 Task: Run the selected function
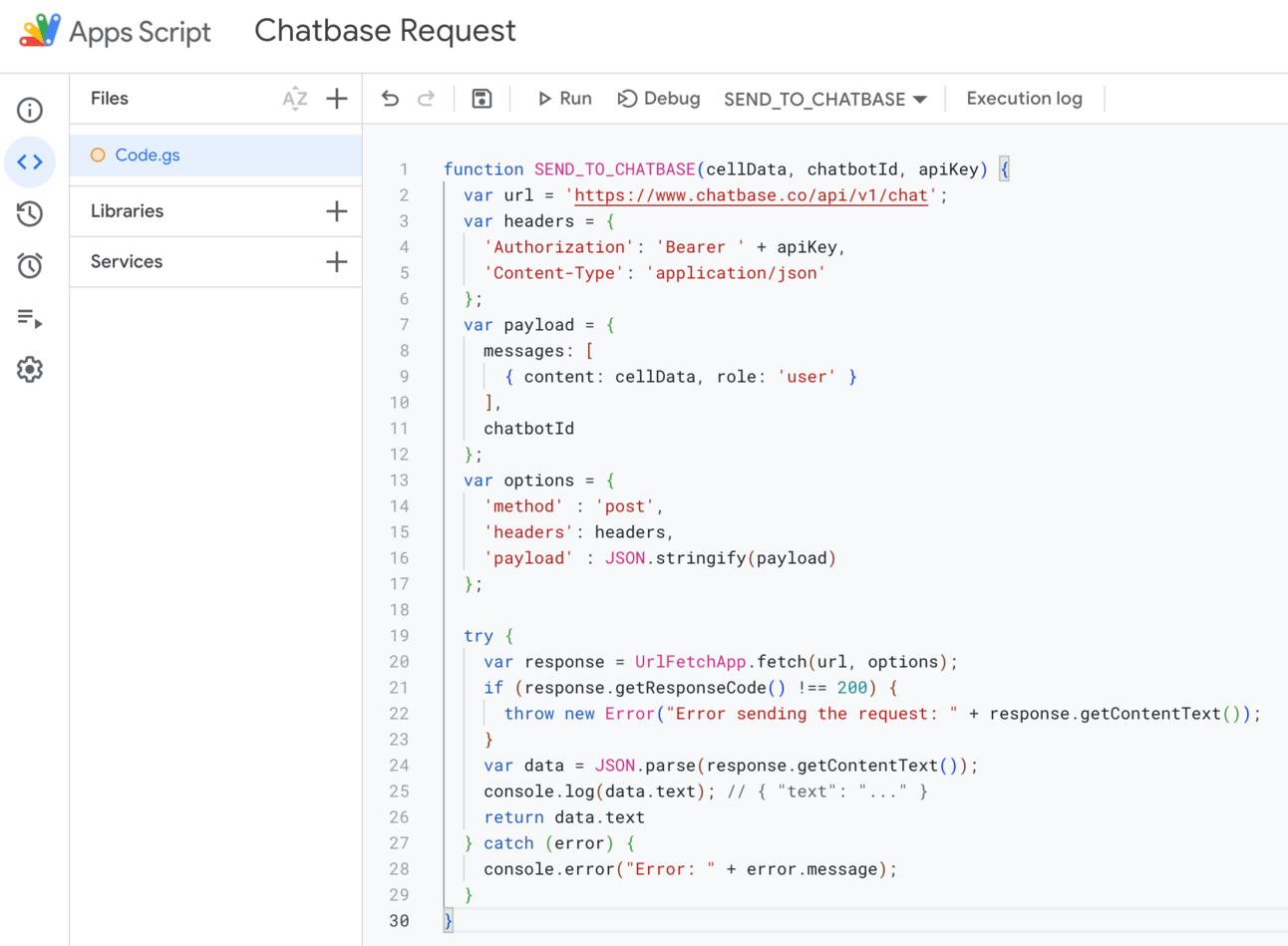(564, 99)
